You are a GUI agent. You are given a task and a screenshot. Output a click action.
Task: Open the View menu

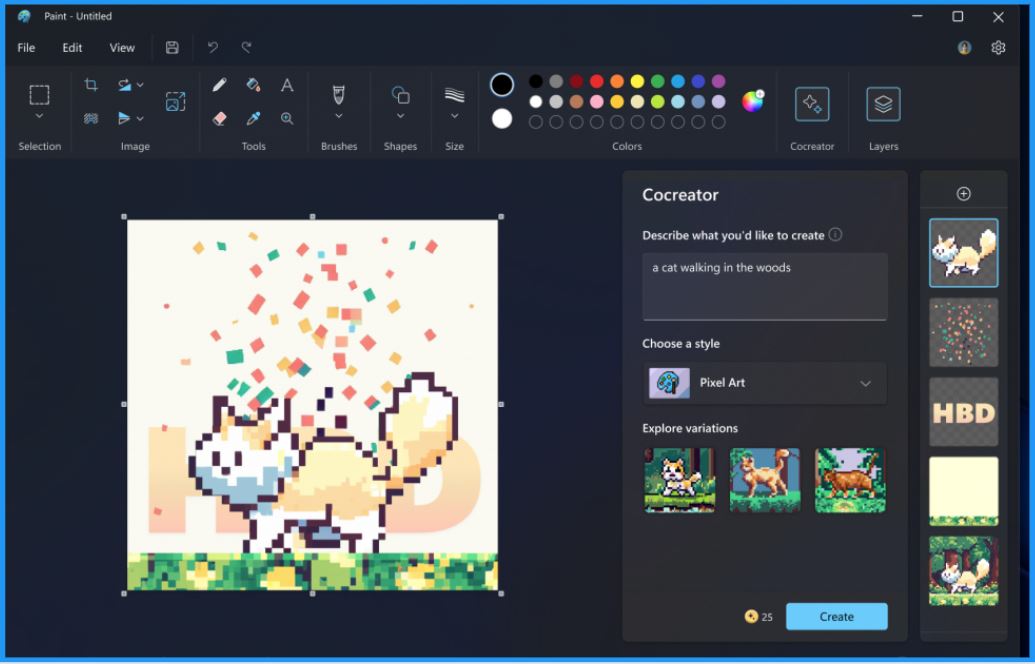pos(122,48)
